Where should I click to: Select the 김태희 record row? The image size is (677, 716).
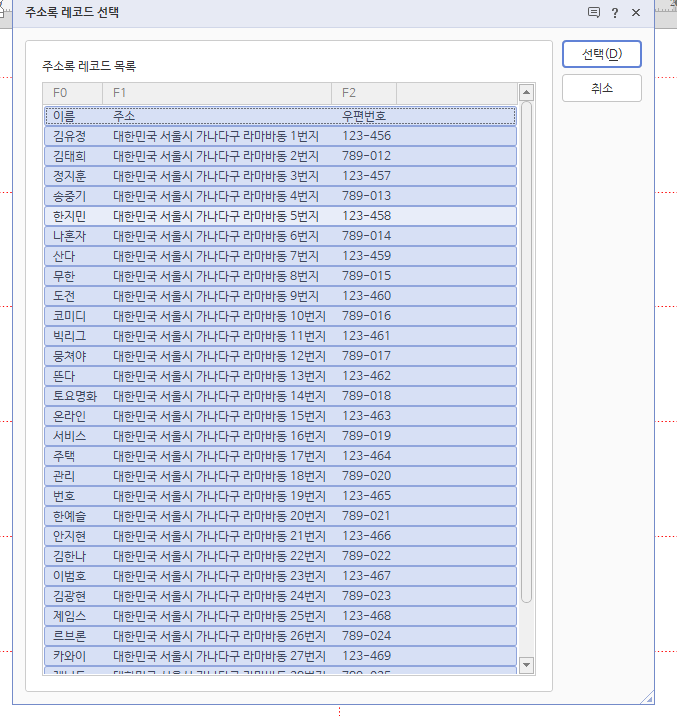[280, 156]
